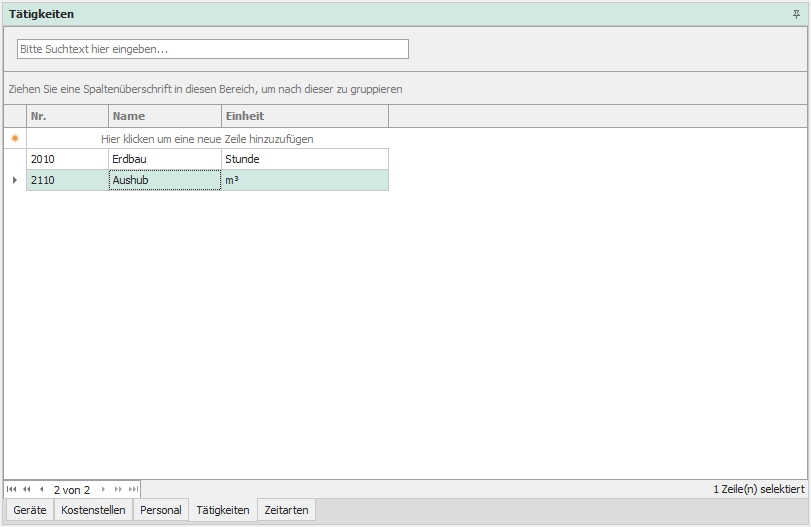This screenshot has width=811, height=527.
Task: Pin the Tätigkeiten panel with pin icon
Action: click(797, 15)
